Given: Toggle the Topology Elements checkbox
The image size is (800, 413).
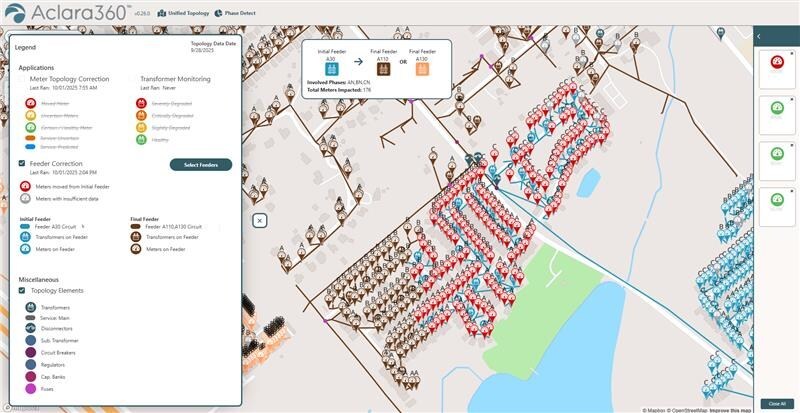Looking at the screenshot, I should [x=22, y=291].
